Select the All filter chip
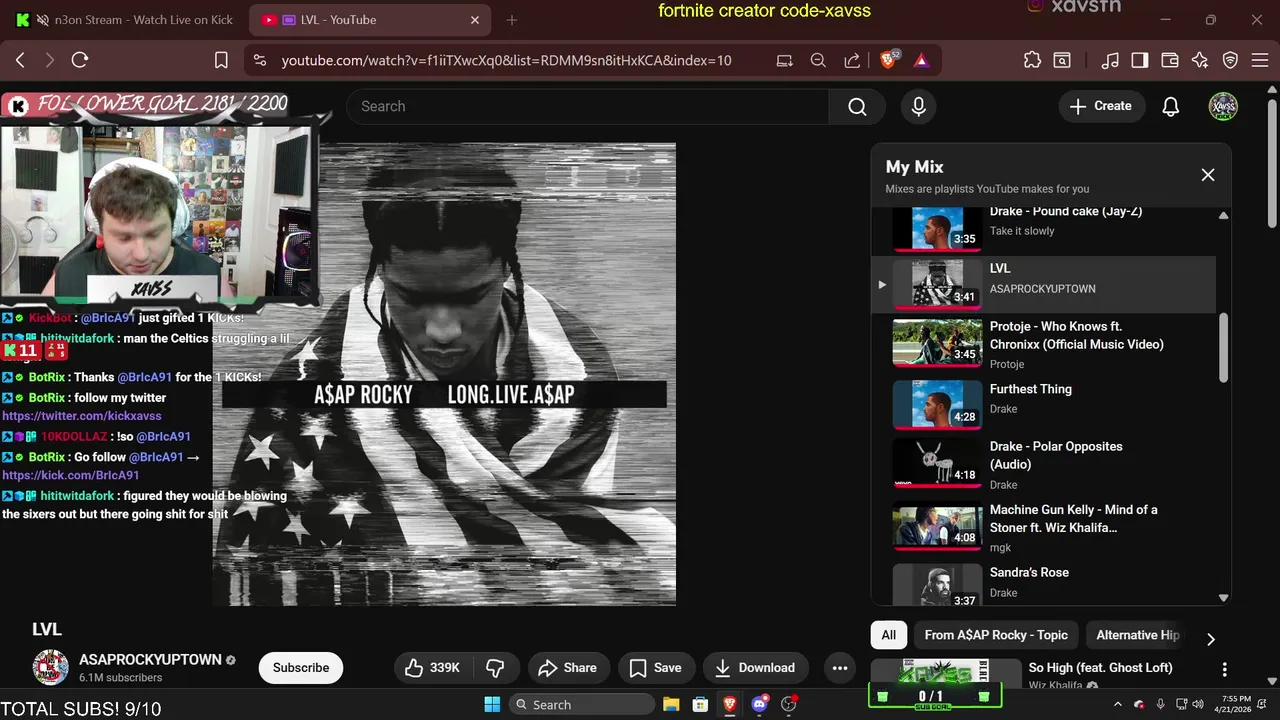 pos(889,635)
